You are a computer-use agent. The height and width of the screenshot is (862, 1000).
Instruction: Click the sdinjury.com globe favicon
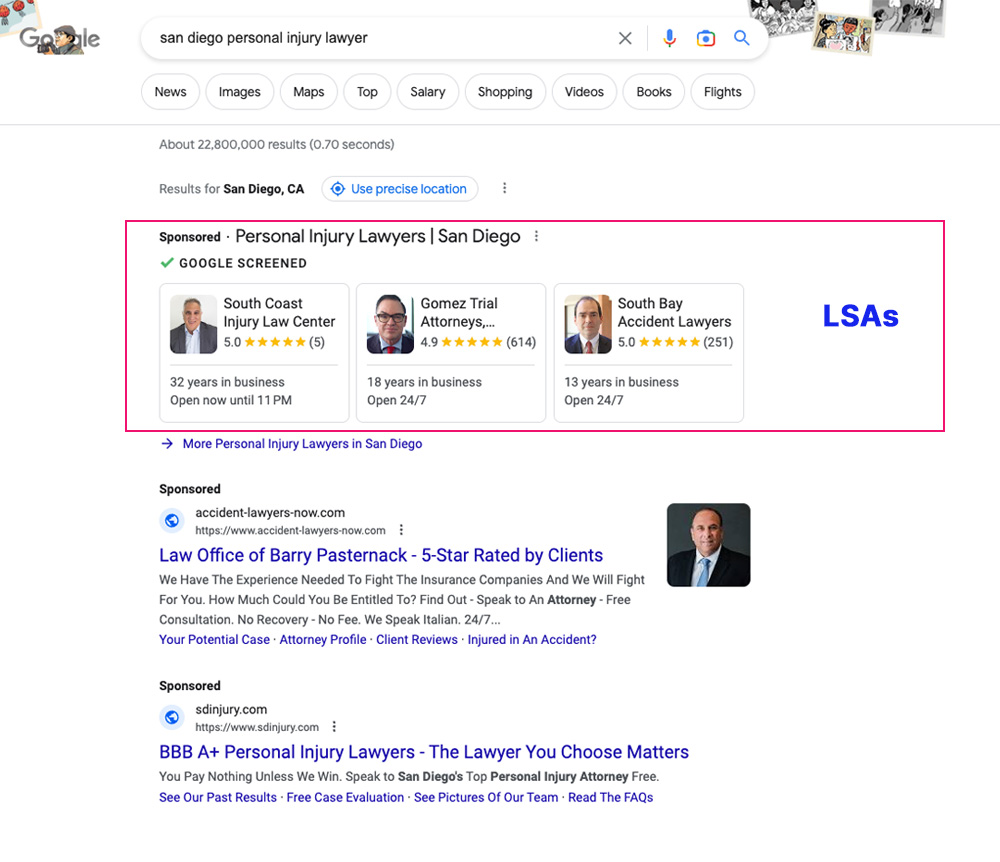tap(172, 717)
